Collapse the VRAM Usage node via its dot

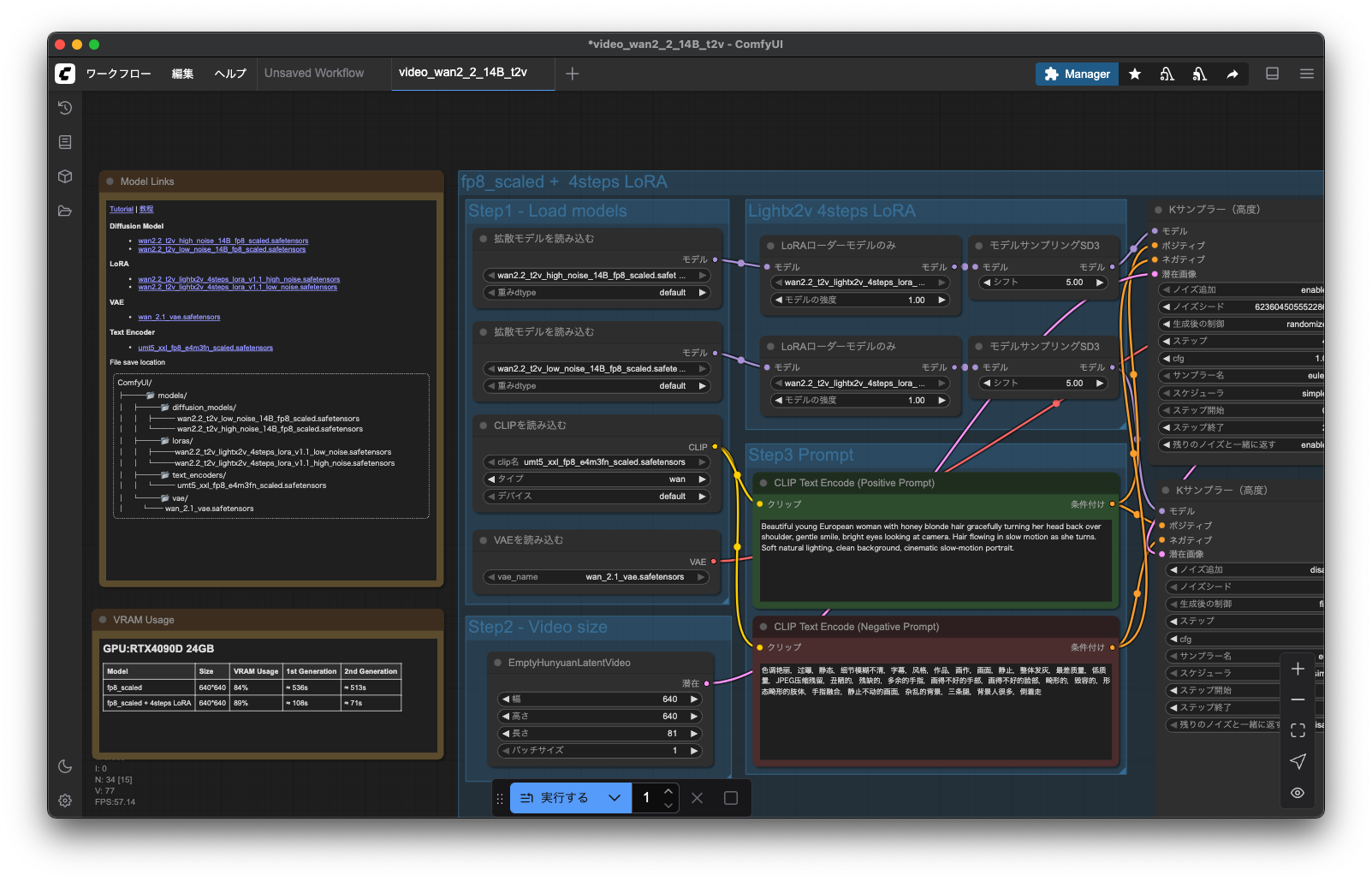click(103, 620)
